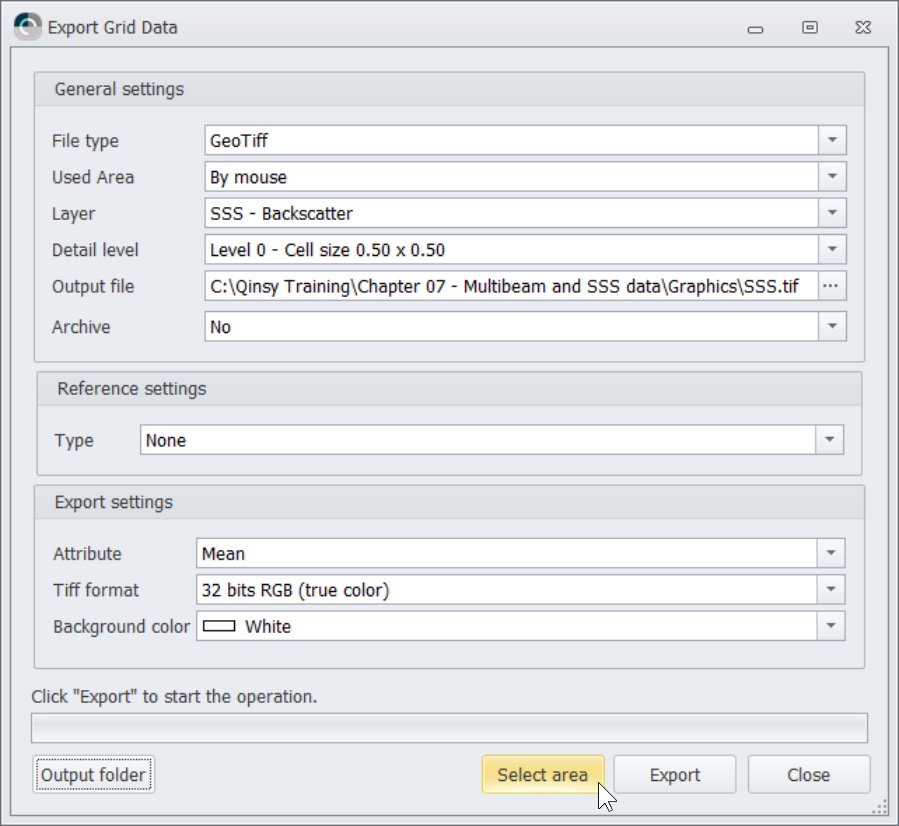This screenshot has width=899, height=826.
Task: Maximize the Export Grid Data dialog
Action: 810,28
